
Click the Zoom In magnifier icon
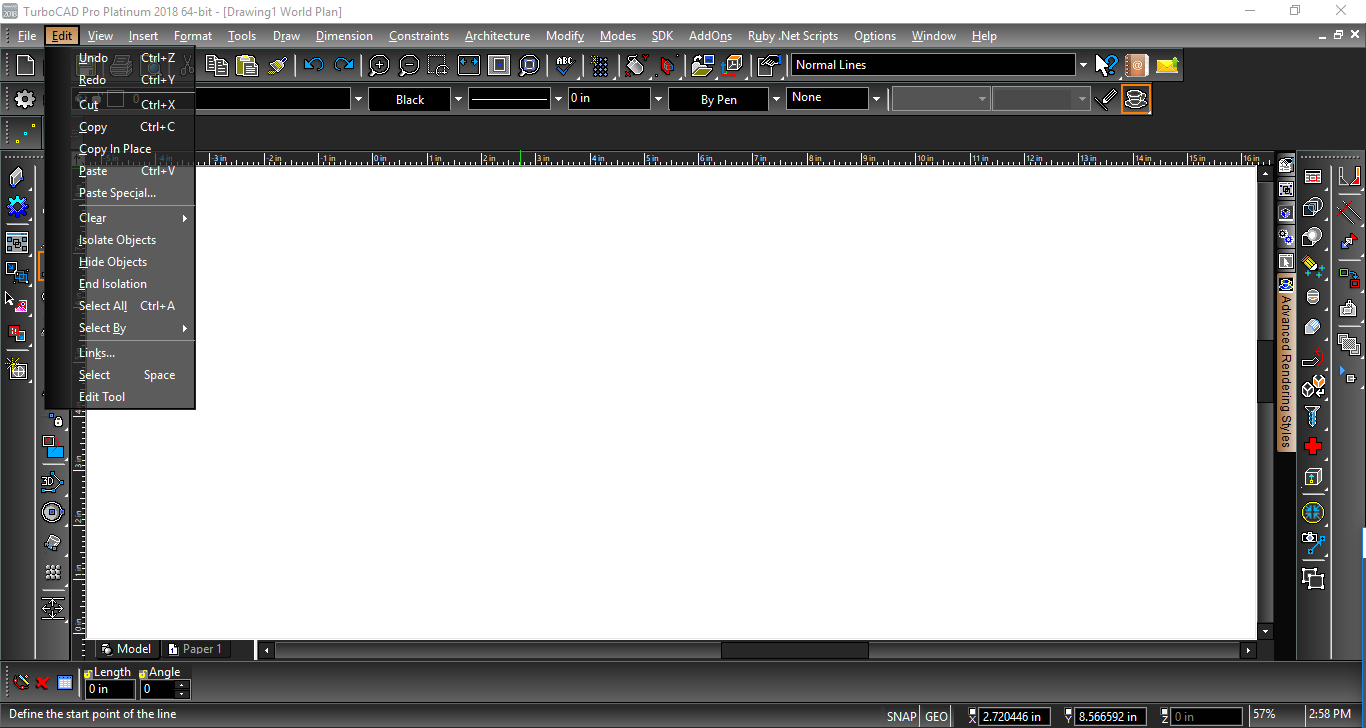point(379,65)
